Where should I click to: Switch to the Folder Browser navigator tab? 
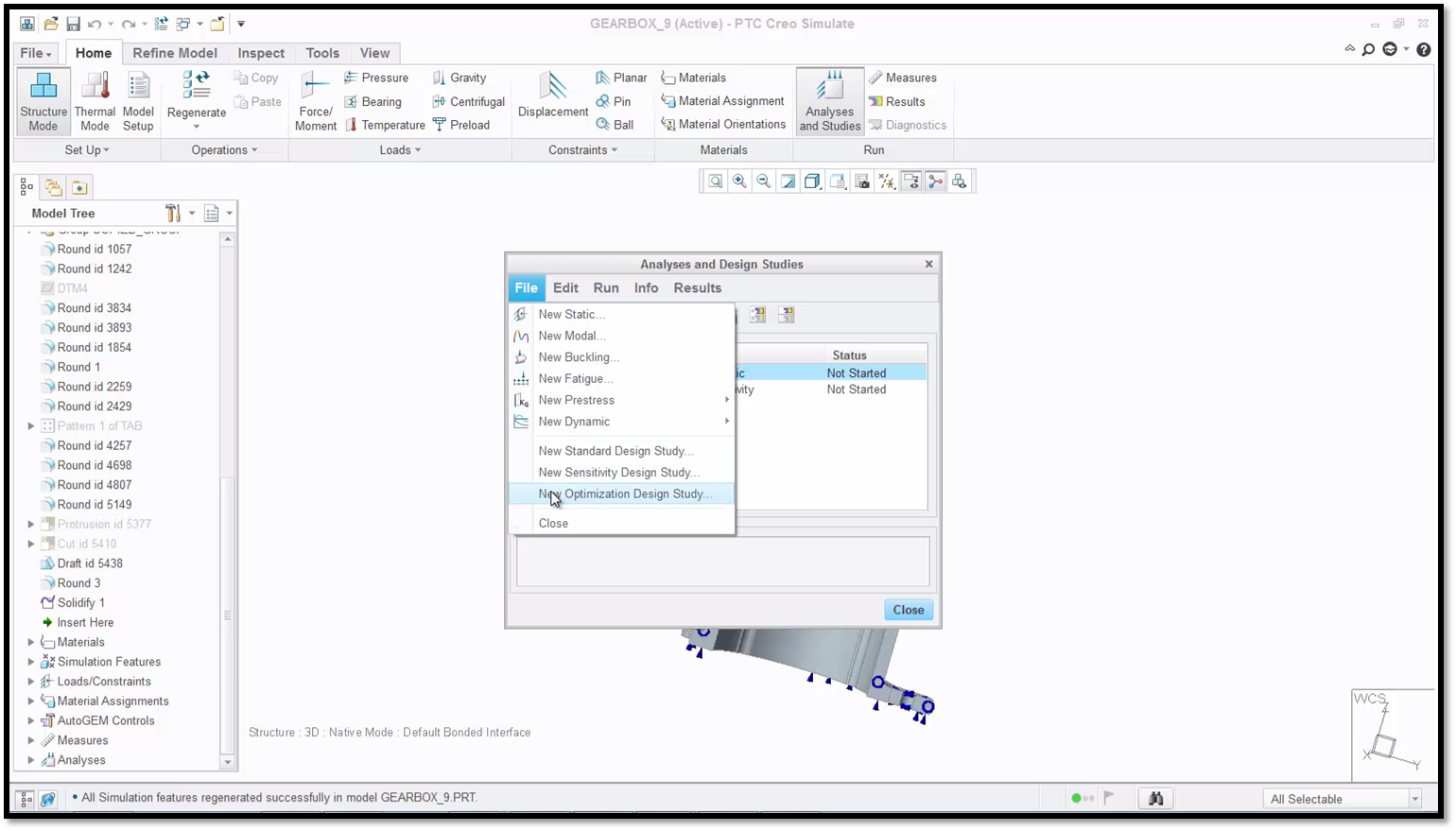[x=53, y=187]
